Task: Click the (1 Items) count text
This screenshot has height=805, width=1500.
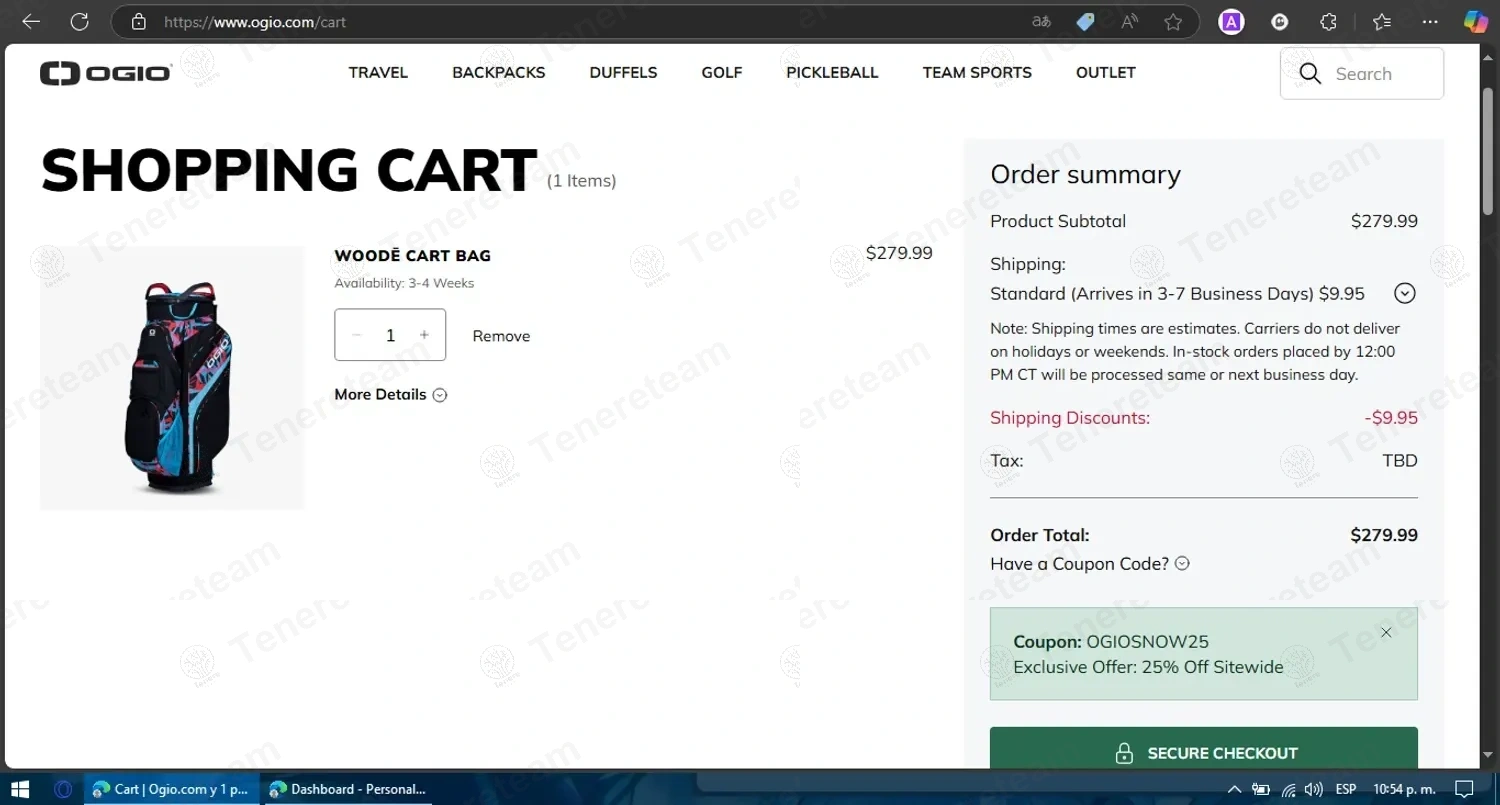Action: 581,181
